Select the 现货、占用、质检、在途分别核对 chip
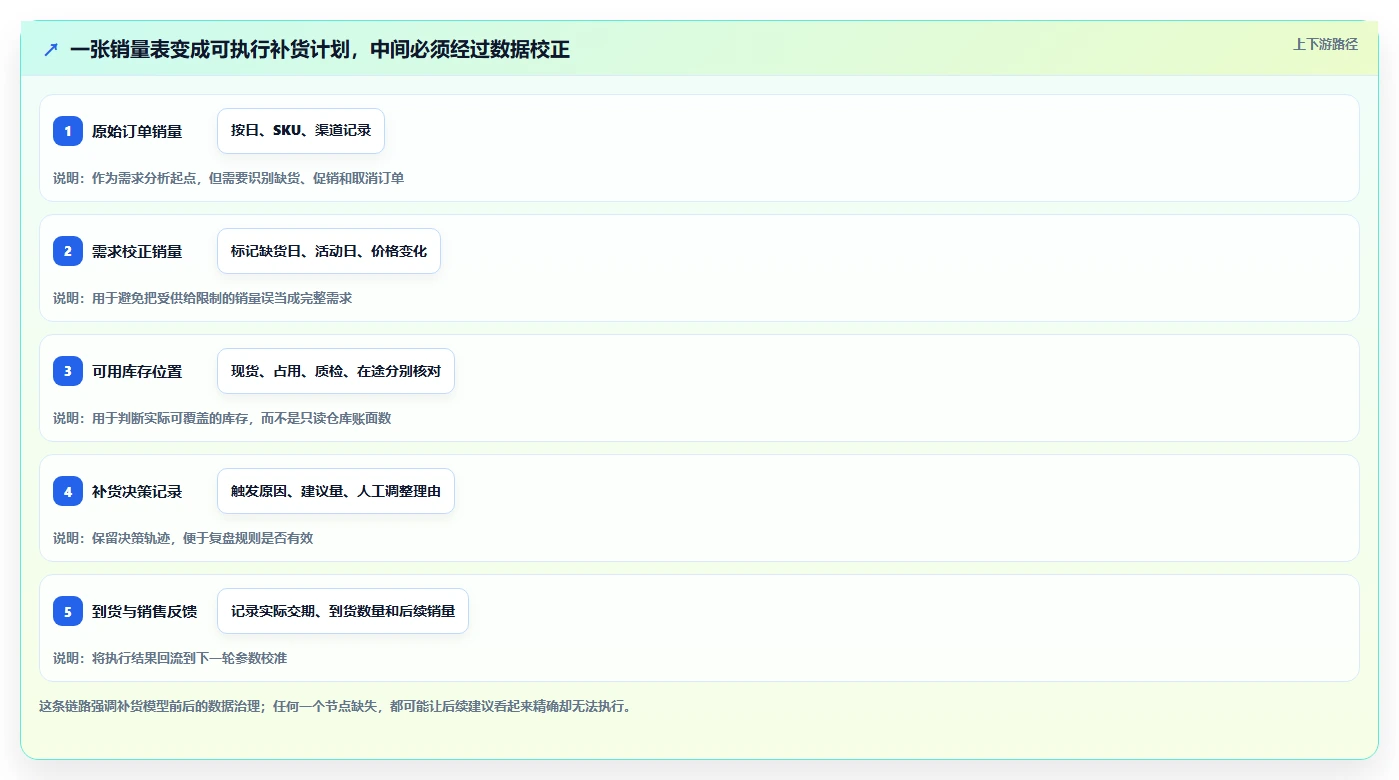This screenshot has height=780, width=1399. (336, 371)
